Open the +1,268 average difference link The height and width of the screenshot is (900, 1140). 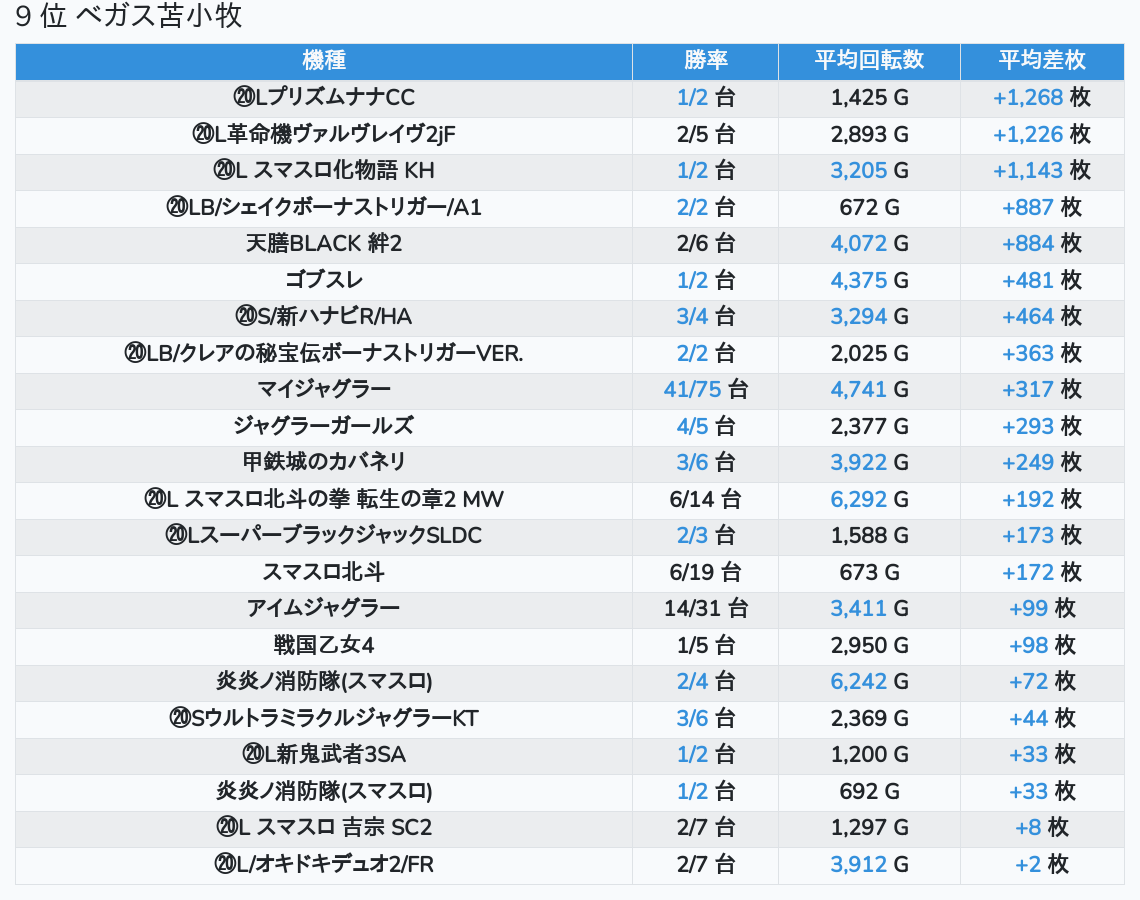pos(1027,97)
